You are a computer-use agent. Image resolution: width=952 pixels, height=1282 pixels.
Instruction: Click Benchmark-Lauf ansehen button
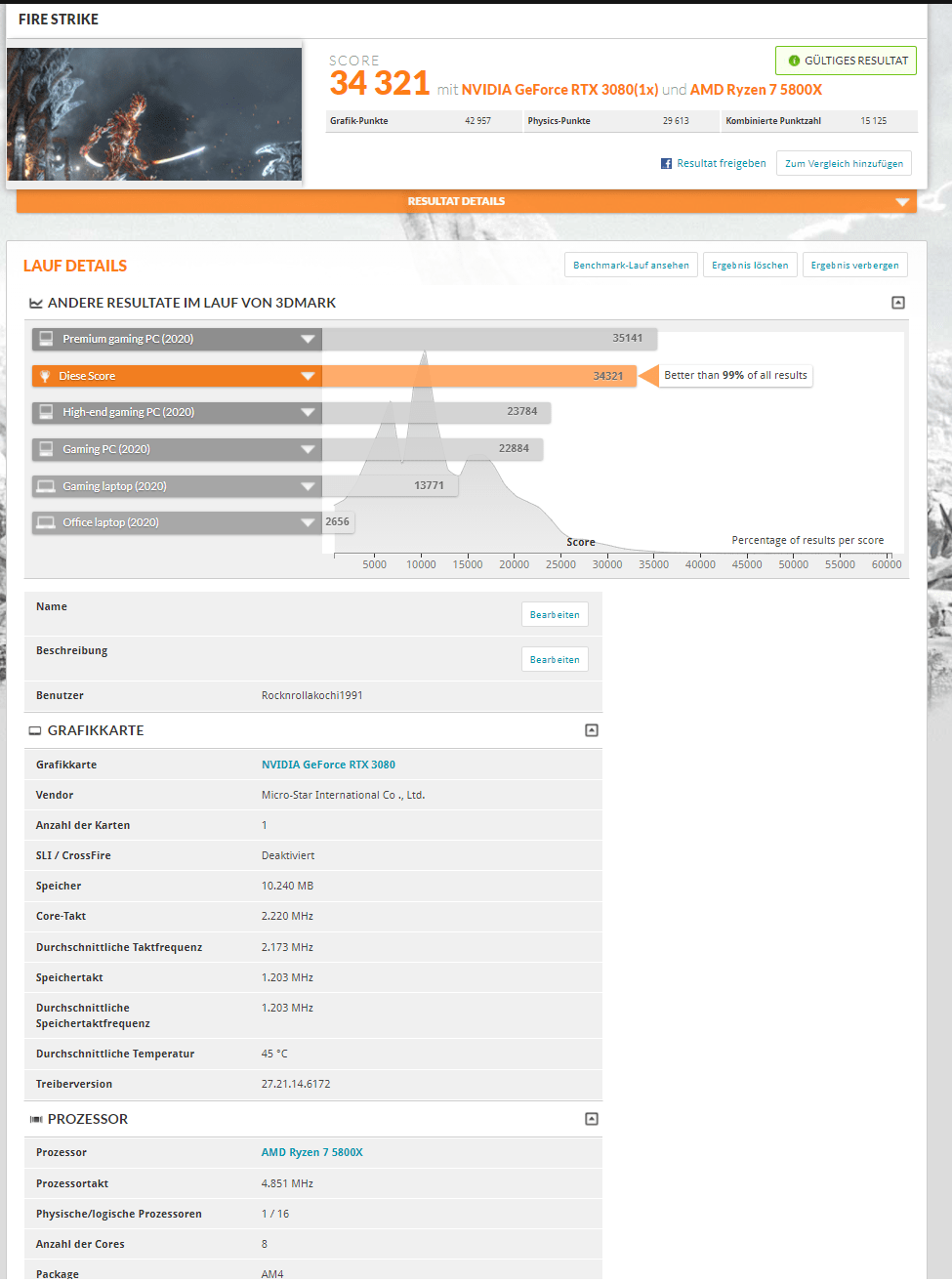click(x=631, y=266)
